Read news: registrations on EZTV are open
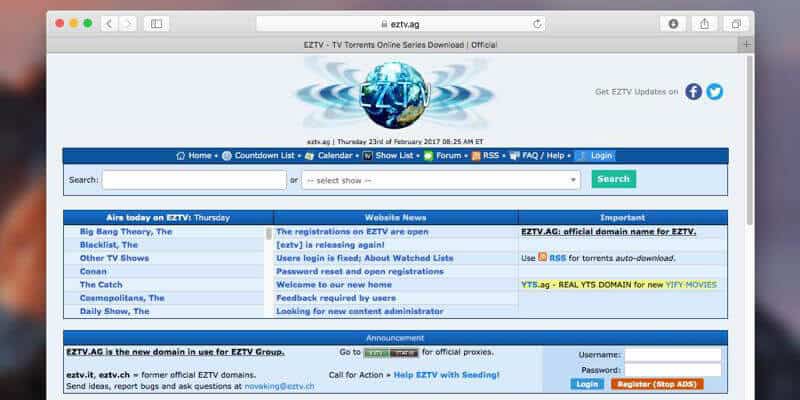 (x=352, y=232)
